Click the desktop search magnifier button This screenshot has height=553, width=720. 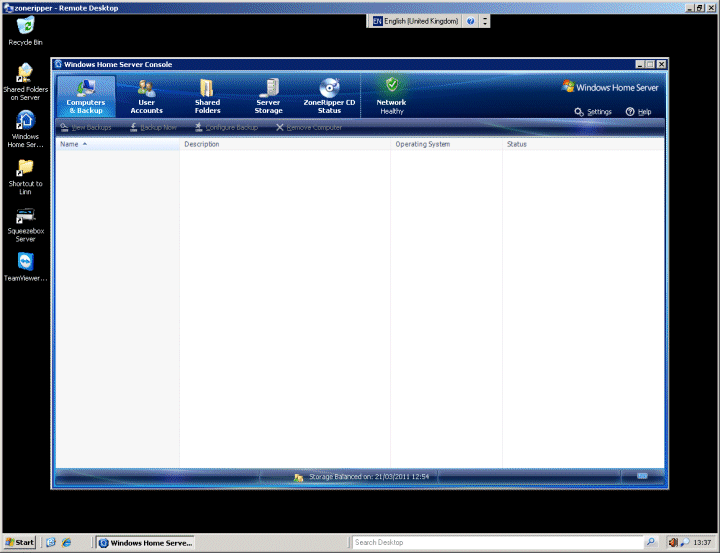(x=651, y=542)
